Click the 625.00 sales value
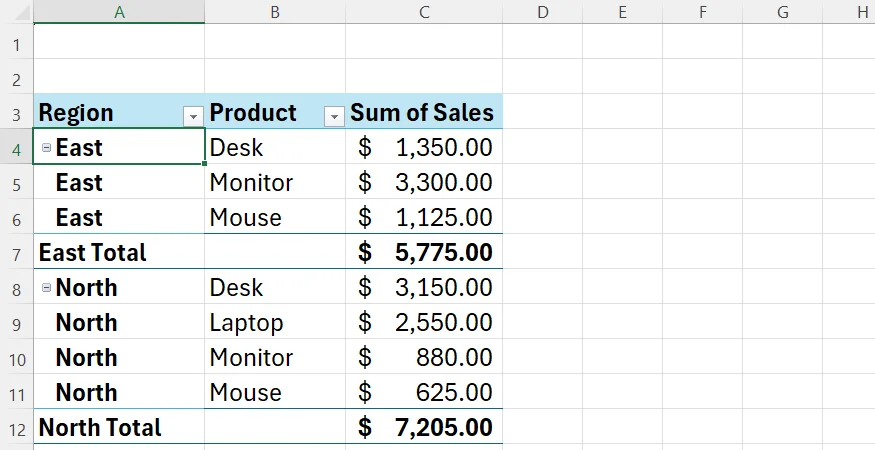 tap(424, 392)
